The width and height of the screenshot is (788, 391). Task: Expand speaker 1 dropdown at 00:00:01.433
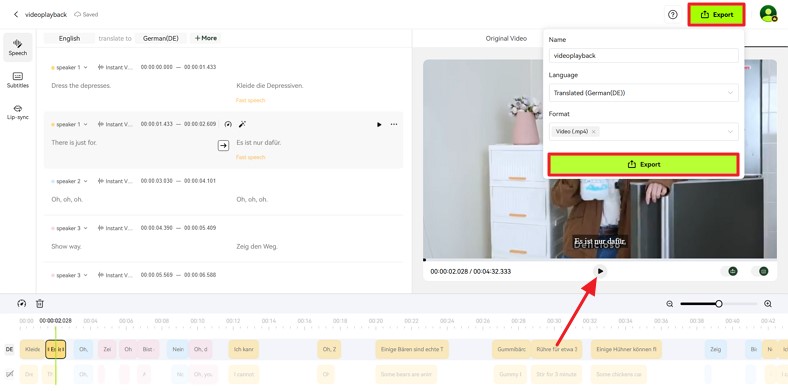coord(85,124)
